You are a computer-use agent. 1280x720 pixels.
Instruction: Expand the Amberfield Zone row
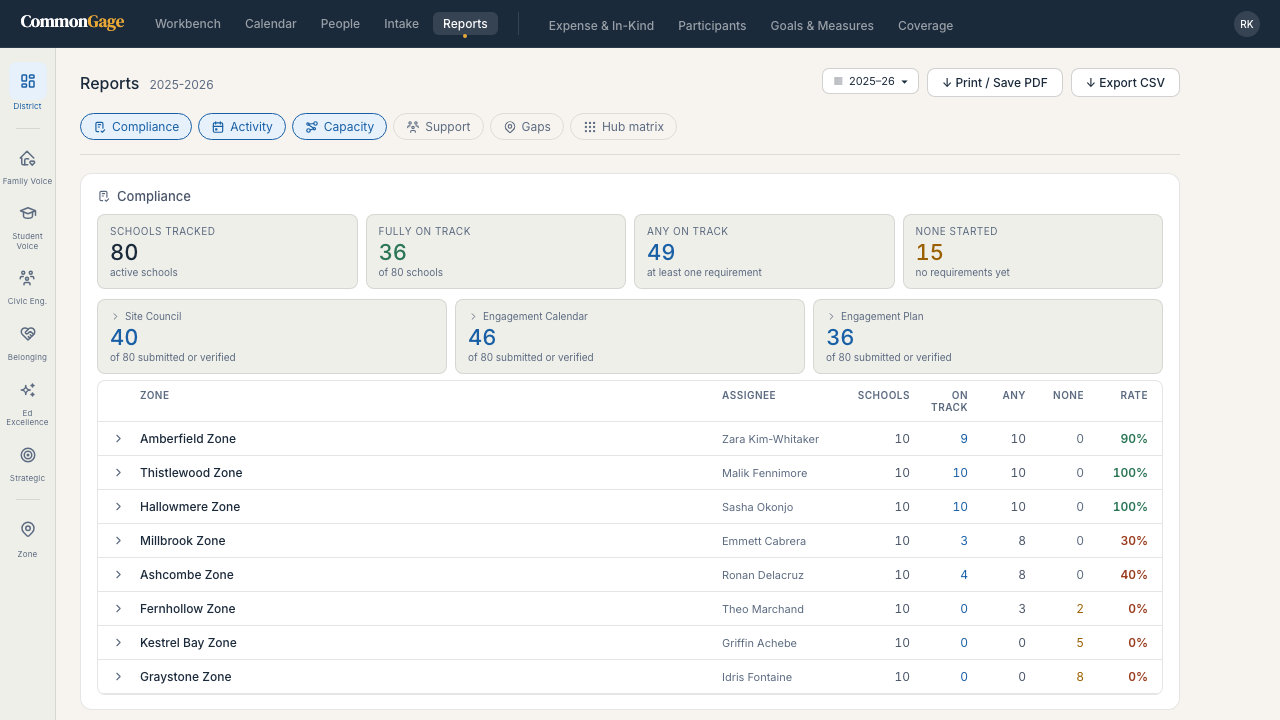click(x=118, y=439)
